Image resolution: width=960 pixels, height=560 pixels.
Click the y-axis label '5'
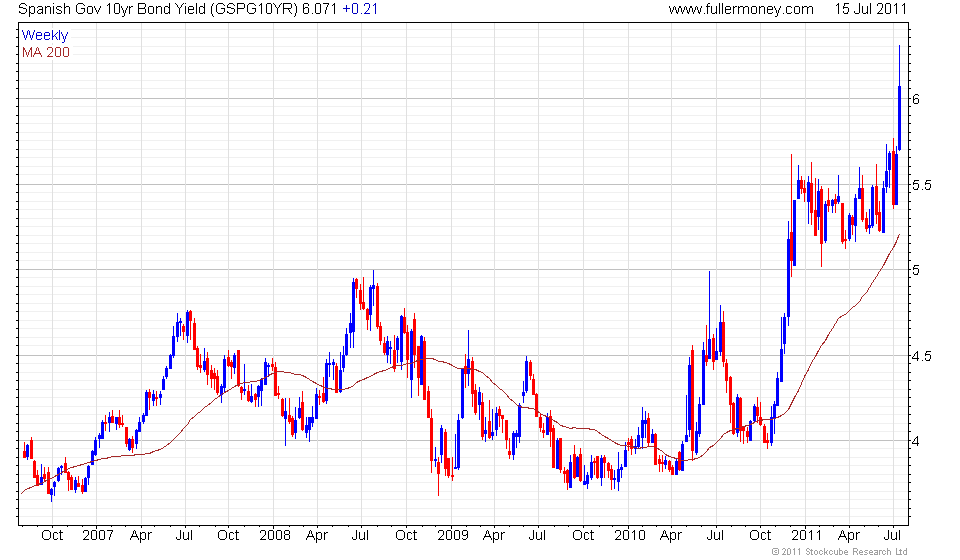tap(916, 270)
